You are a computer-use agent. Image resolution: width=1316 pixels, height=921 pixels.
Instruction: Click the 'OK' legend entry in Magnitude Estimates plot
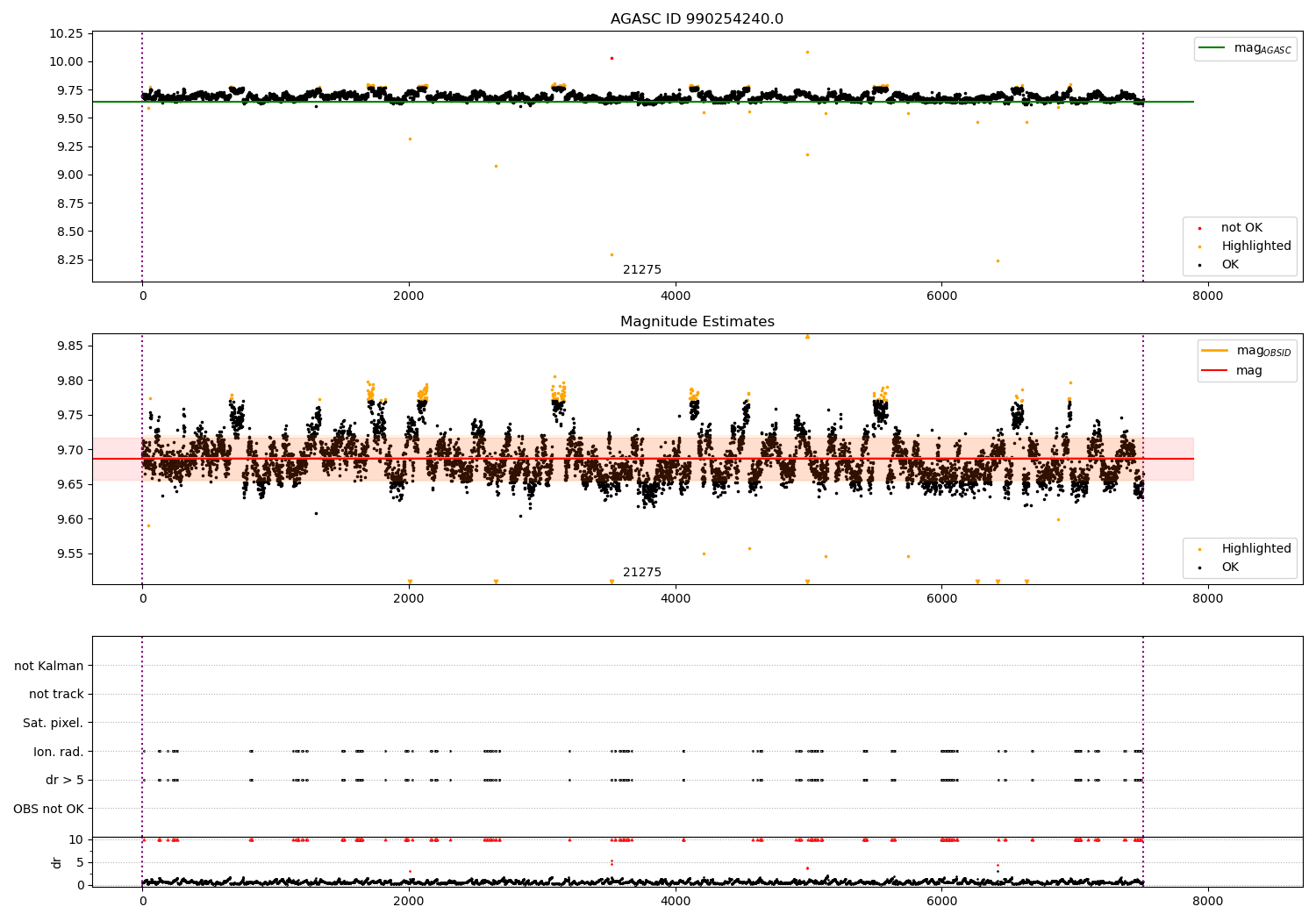(1230, 568)
